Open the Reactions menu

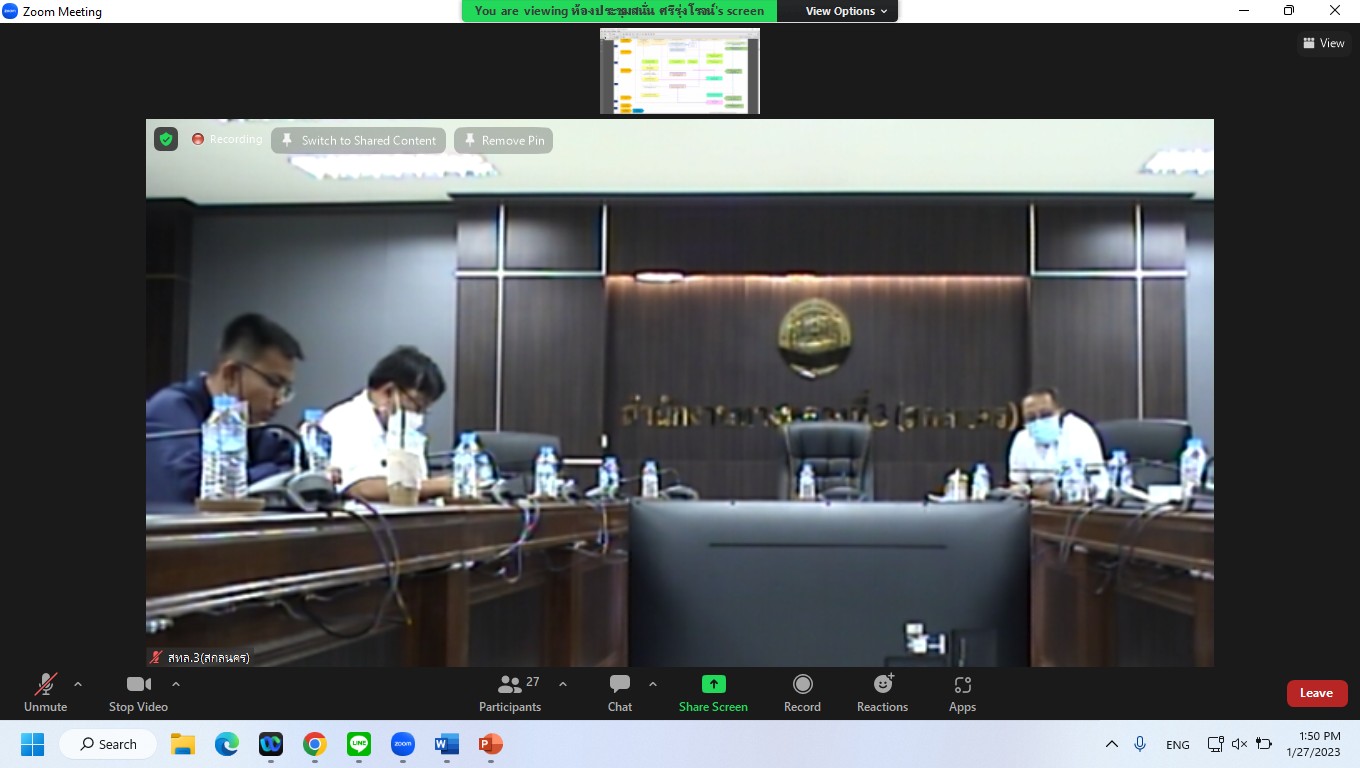[882, 693]
